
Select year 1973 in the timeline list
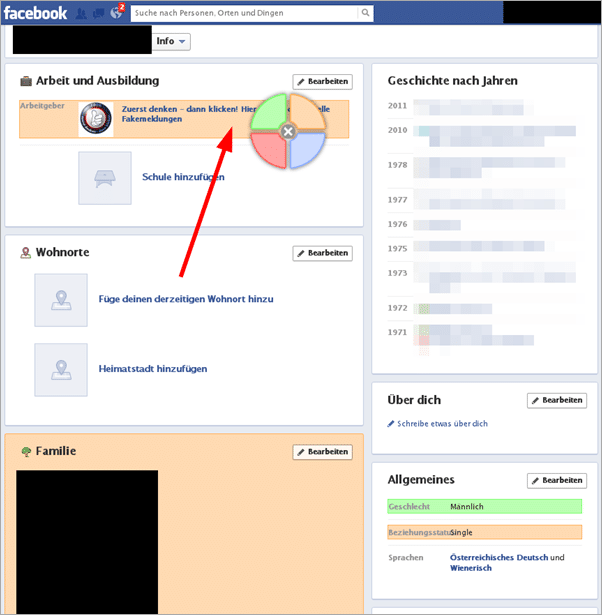tap(398, 273)
